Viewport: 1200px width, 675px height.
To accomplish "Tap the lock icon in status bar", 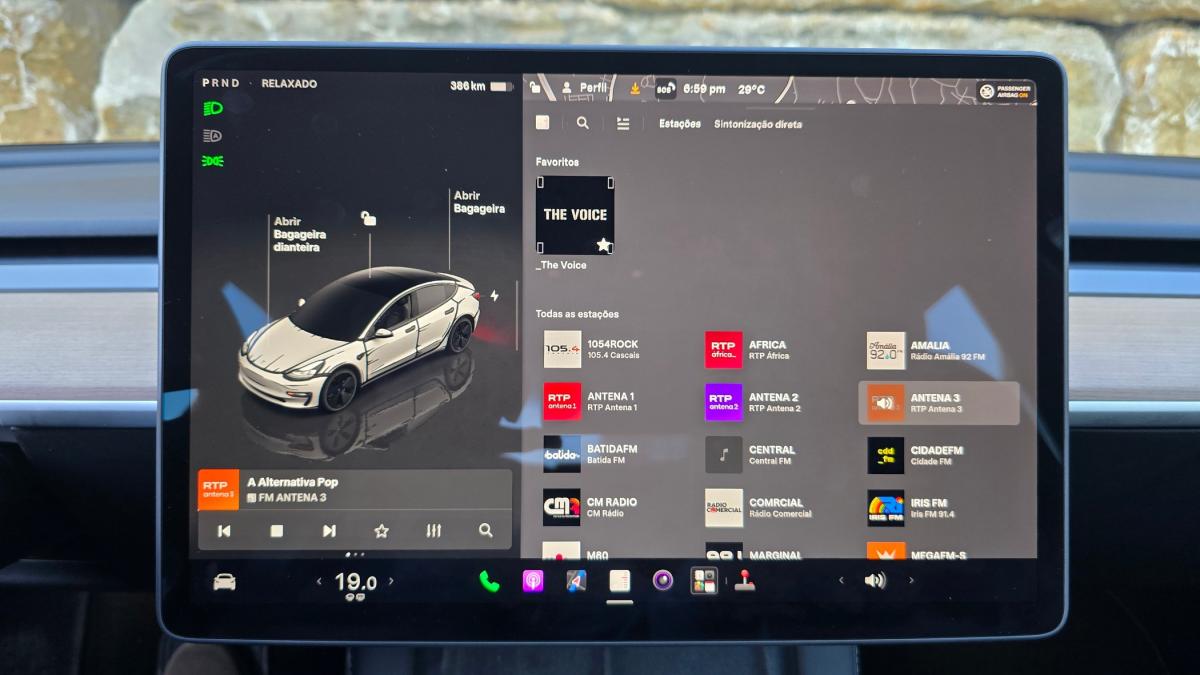I will click(x=536, y=88).
